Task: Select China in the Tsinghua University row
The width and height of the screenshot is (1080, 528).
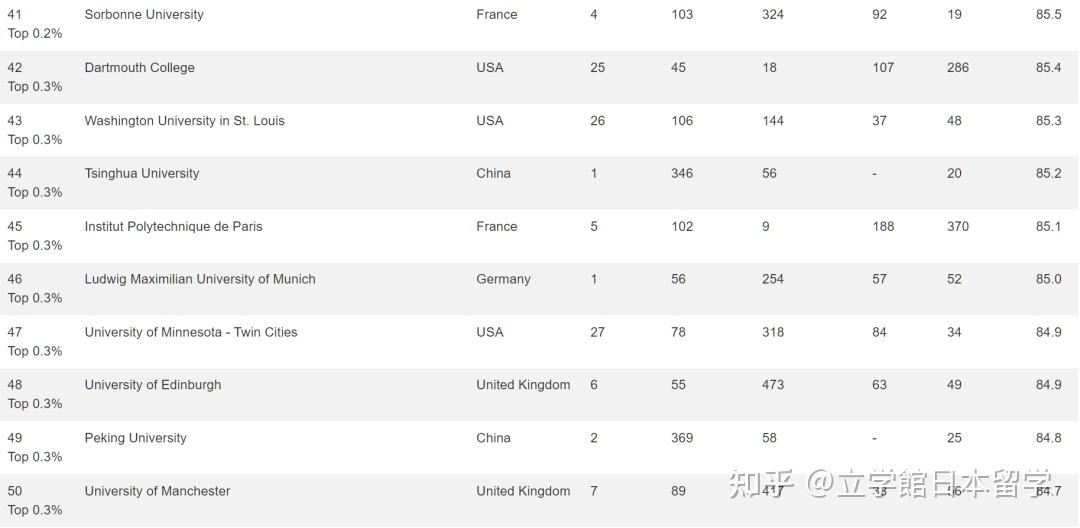Action: [x=493, y=174]
